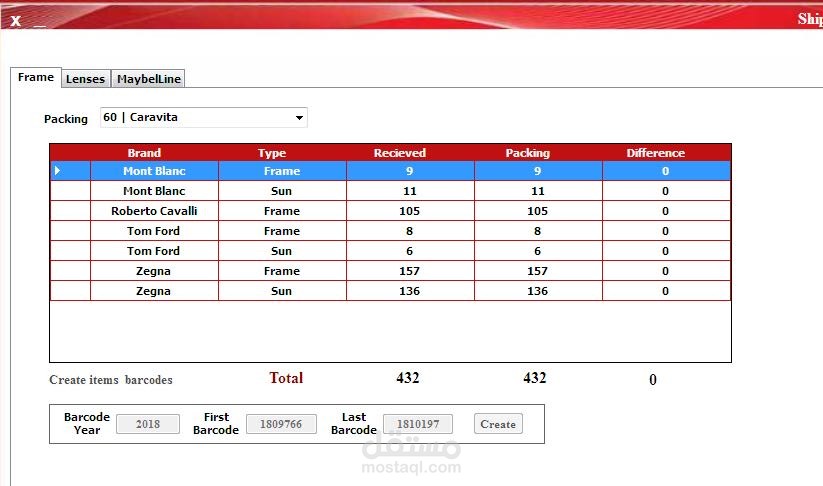Click the X close button in header
The width and height of the screenshot is (823, 486).
coord(16,20)
